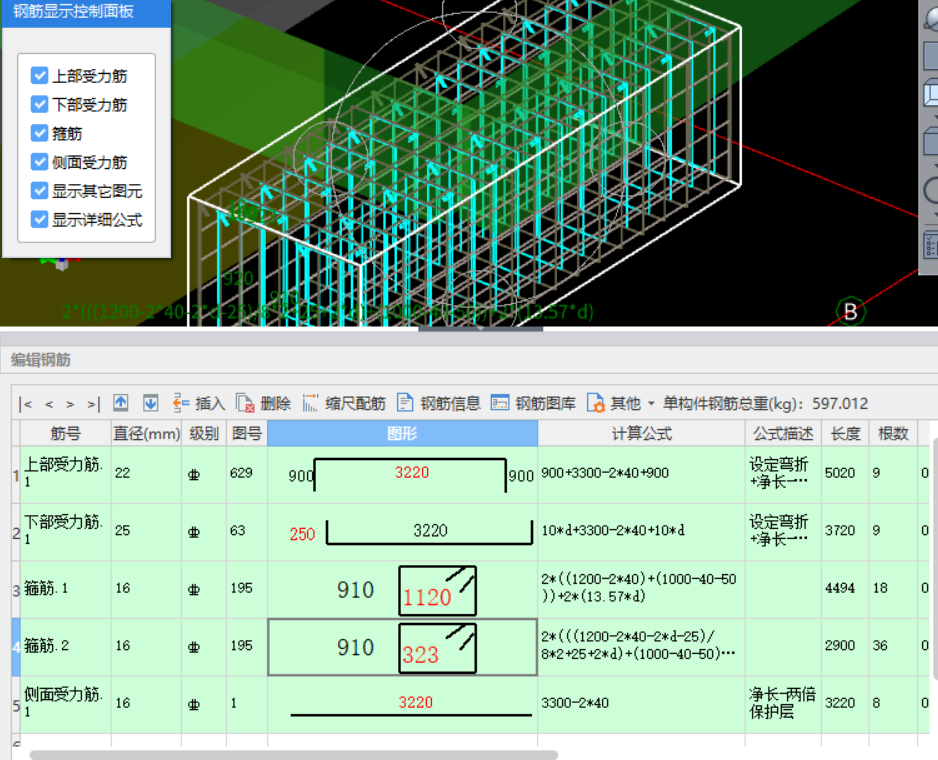The image size is (938, 760).
Task: Click 计算公式 column header
Action: 641,433
